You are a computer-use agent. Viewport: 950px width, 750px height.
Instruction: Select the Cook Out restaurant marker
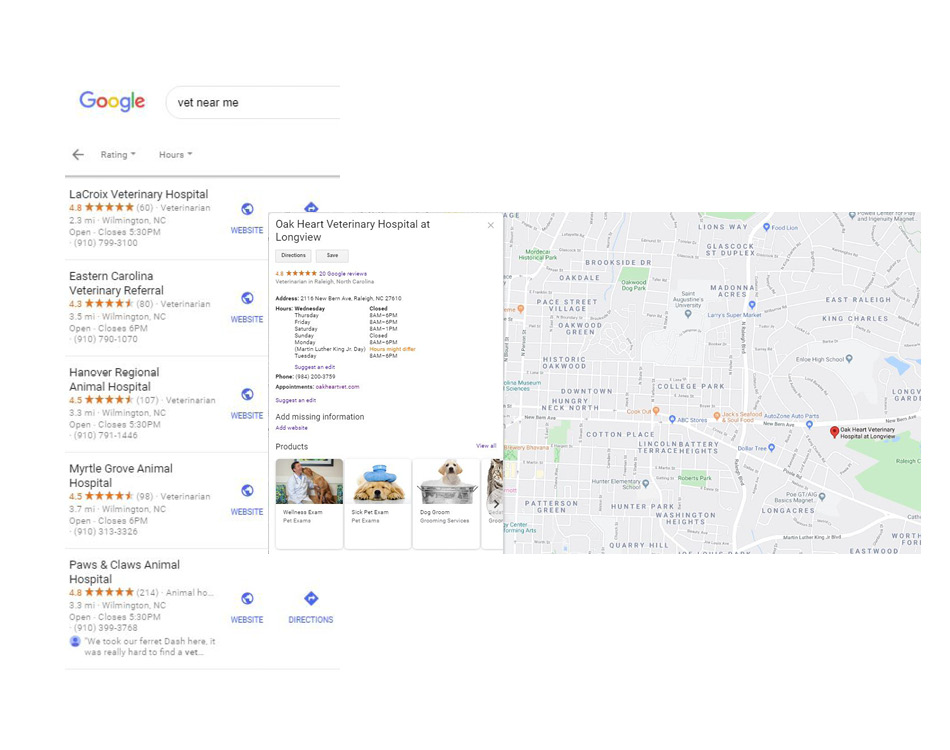(x=656, y=411)
